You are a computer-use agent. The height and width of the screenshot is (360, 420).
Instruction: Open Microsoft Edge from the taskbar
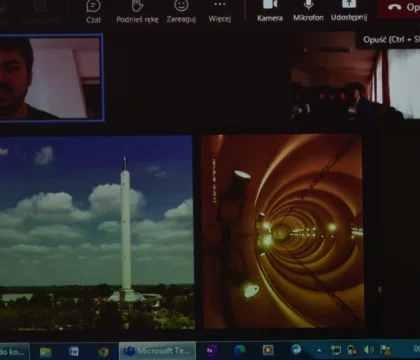pos(239,350)
